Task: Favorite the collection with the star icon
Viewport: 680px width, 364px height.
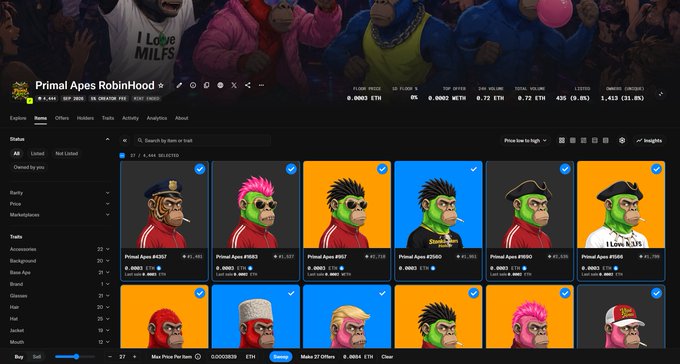Action: click(x=161, y=85)
